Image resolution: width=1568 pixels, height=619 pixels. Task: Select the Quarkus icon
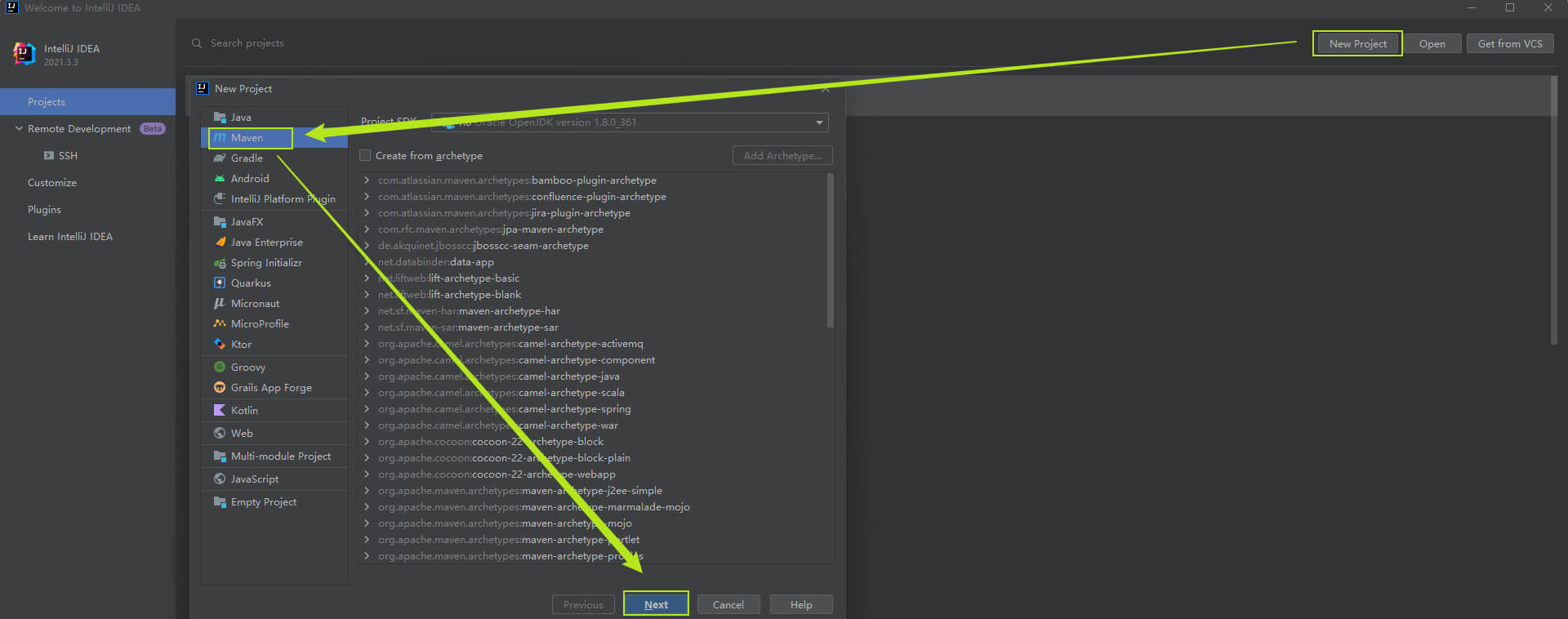(219, 283)
